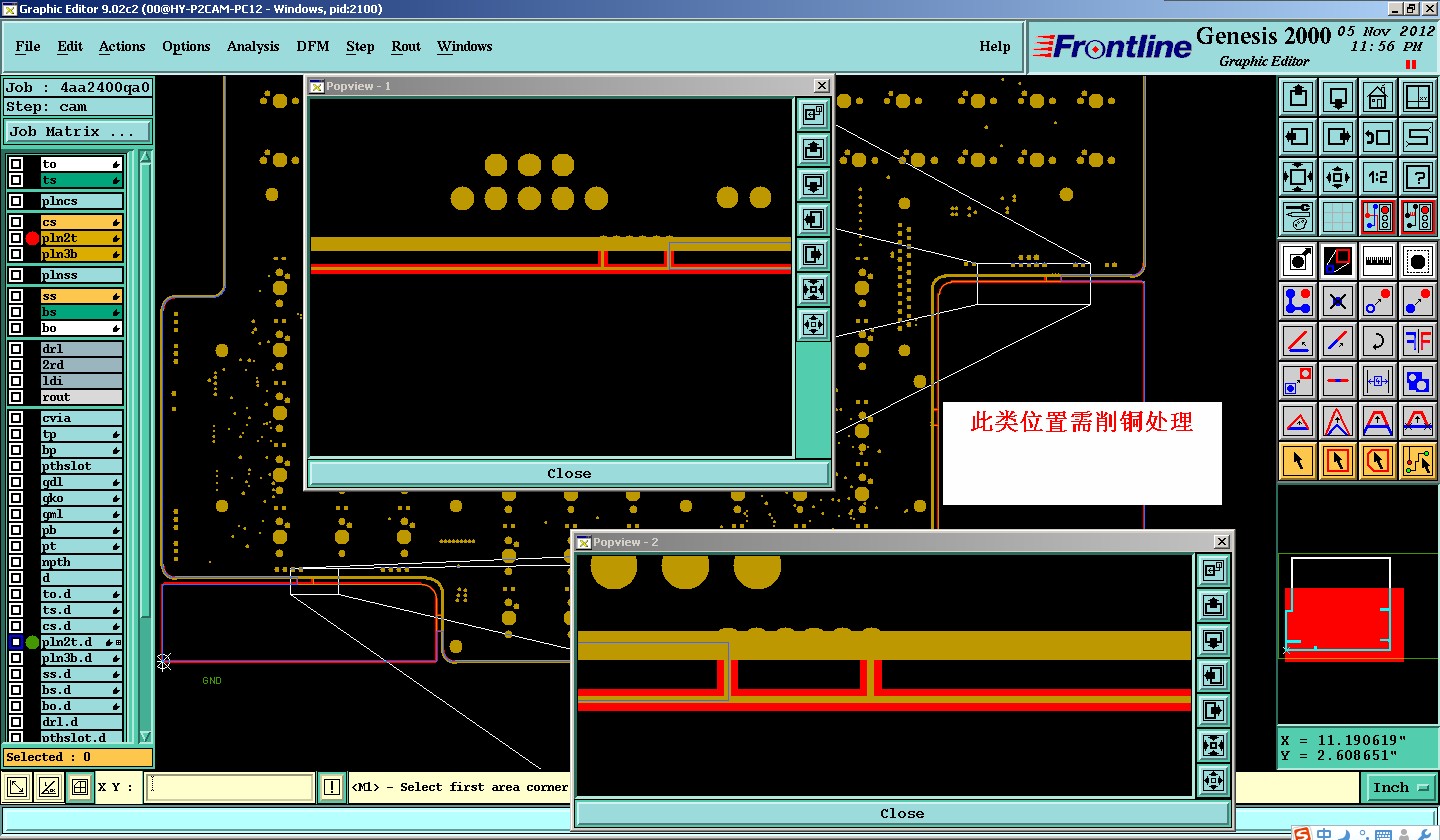Click the red marker beside pln2t
The width and height of the screenshot is (1440, 840).
pos(32,238)
